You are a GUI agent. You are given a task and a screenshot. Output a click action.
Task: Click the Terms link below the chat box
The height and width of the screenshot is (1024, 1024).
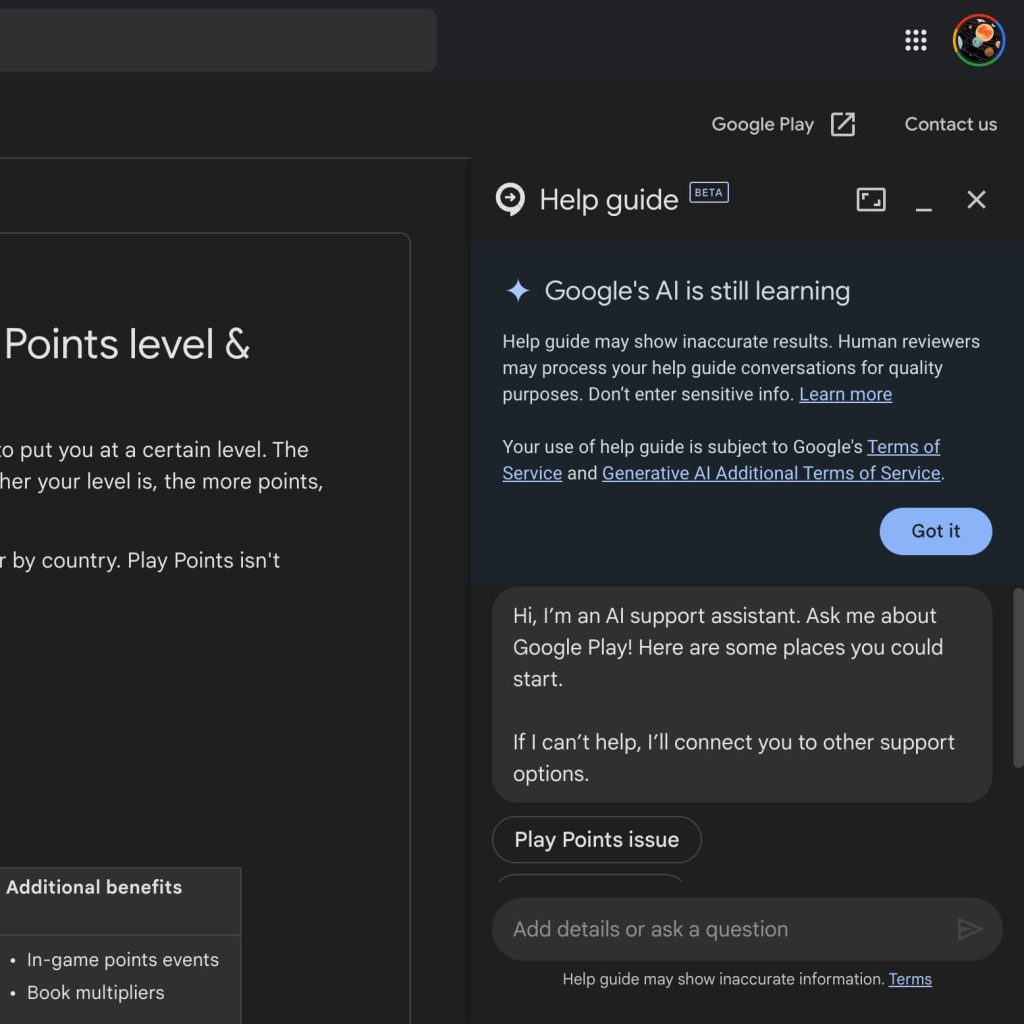[x=910, y=979]
